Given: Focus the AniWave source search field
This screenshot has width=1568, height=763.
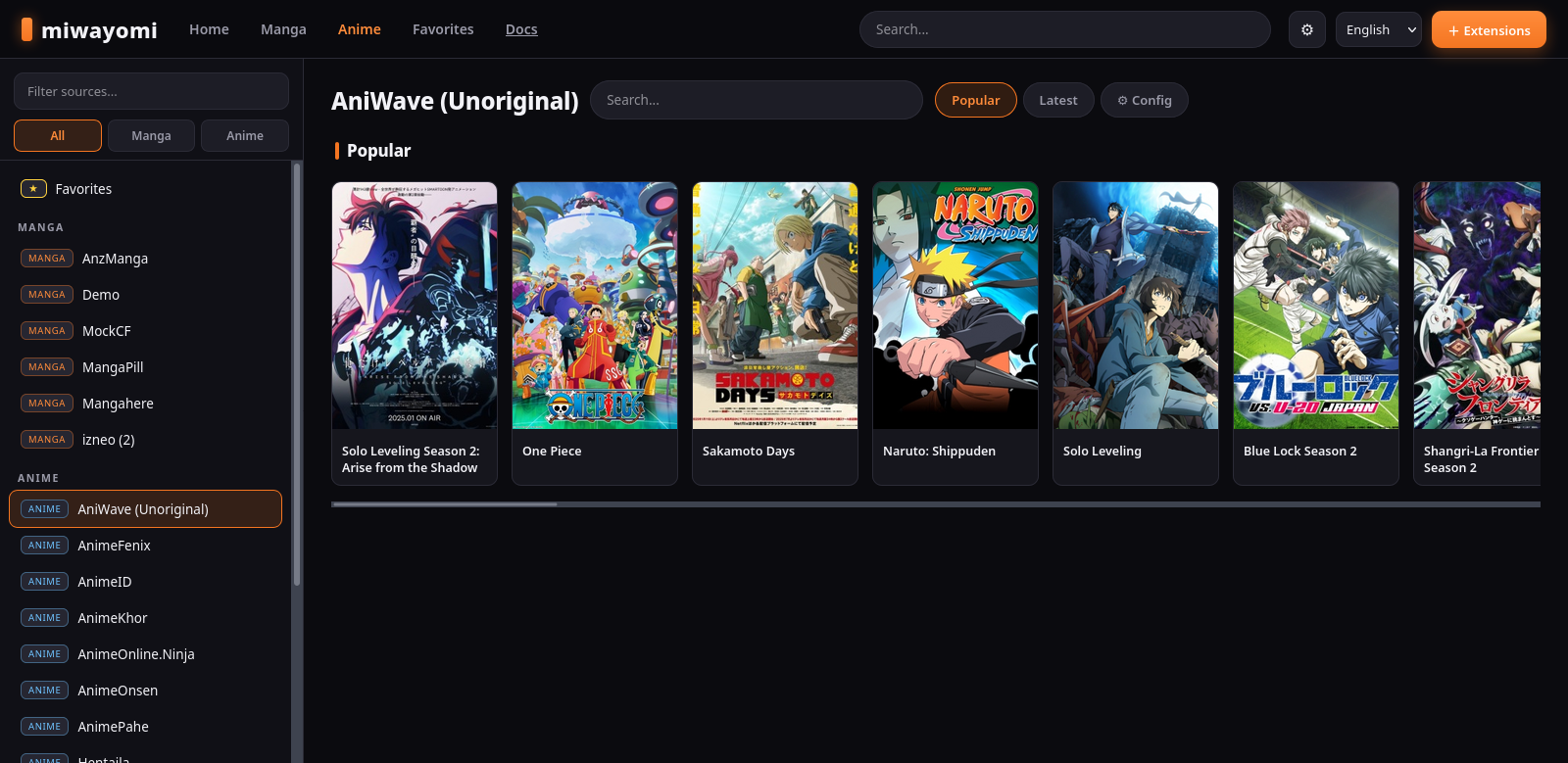Looking at the screenshot, I should coord(757,100).
